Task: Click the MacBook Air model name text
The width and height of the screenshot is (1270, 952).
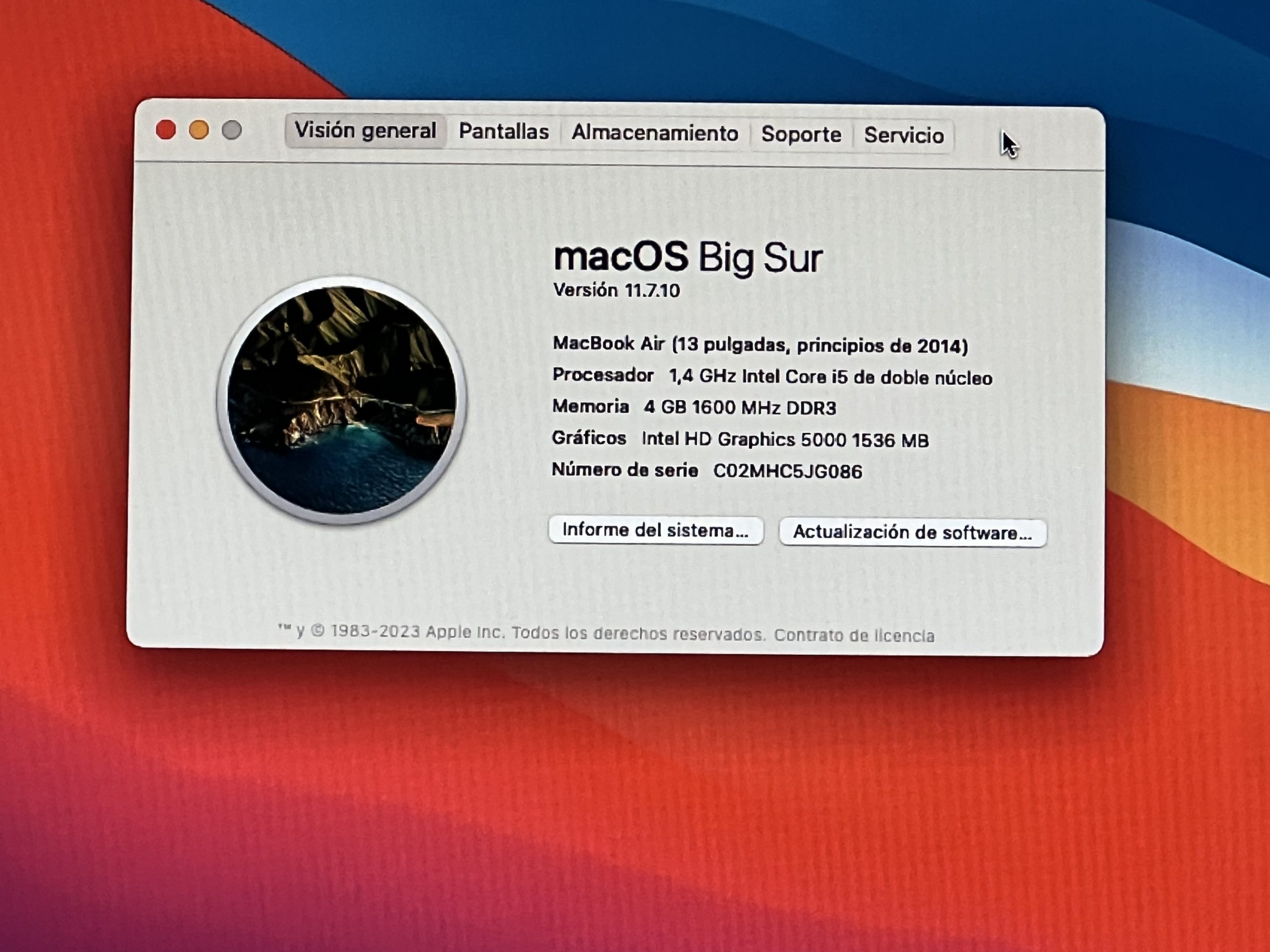Action: click(x=760, y=345)
